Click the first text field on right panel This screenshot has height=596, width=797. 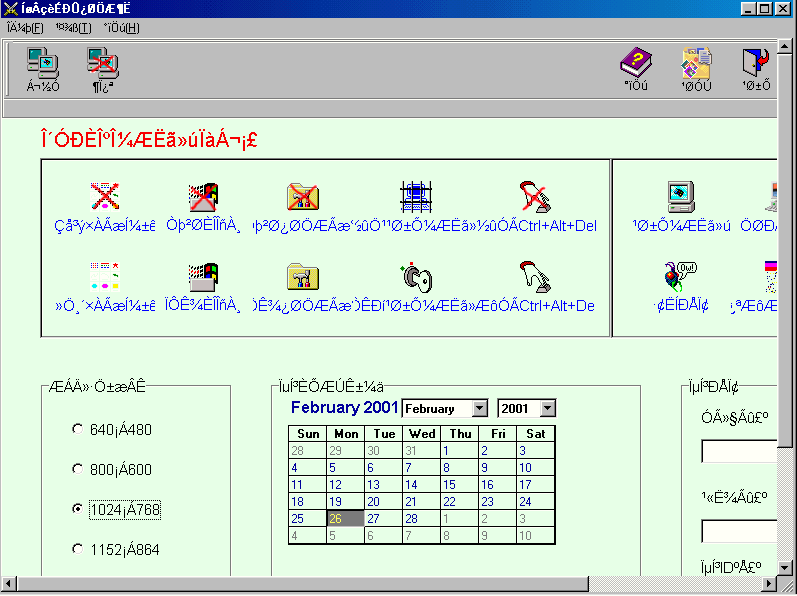coord(739,452)
